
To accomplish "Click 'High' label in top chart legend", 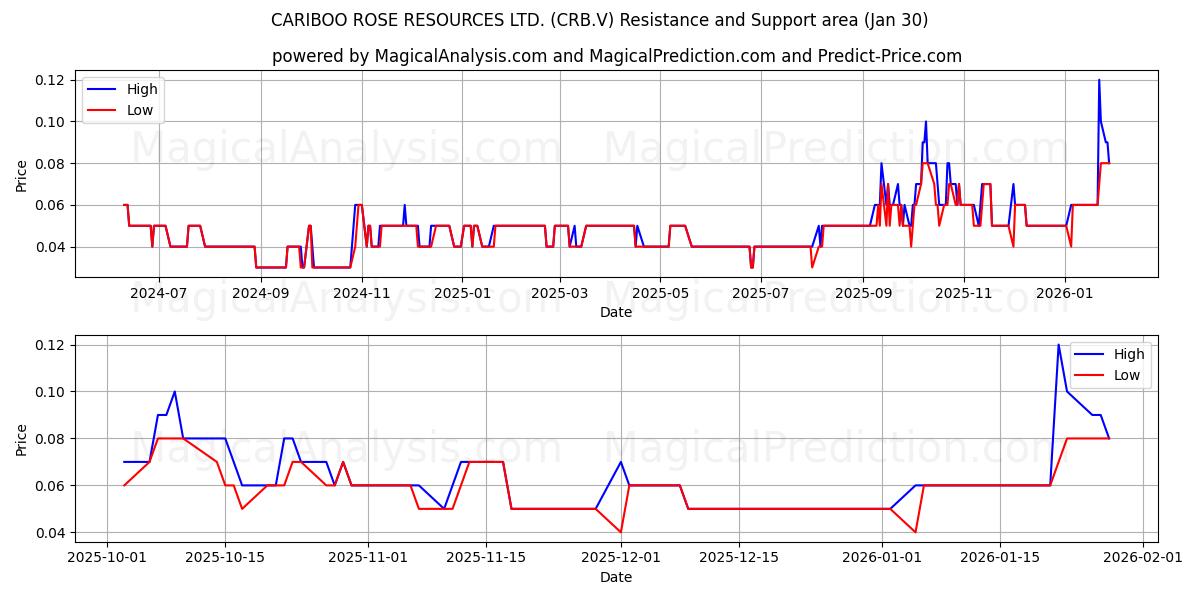I will tap(142, 89).
